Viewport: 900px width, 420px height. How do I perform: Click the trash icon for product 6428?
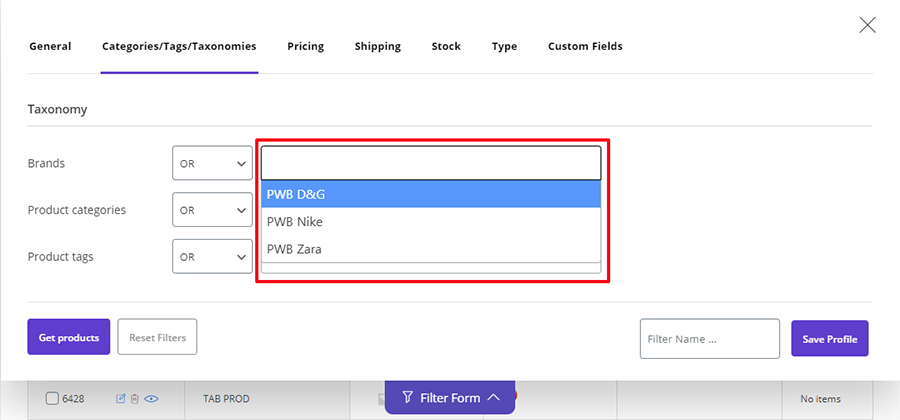pyautogui.click(x=135, y=398)
